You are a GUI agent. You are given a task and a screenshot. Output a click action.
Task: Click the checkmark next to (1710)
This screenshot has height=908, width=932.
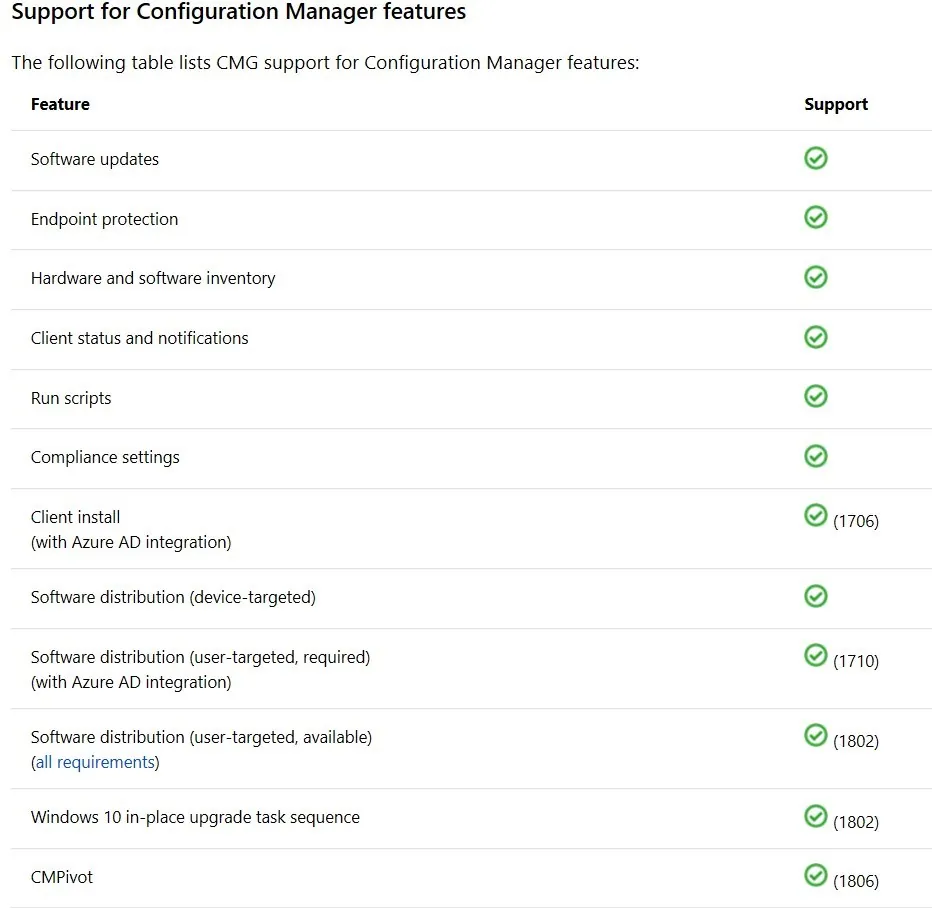(816, 655)
